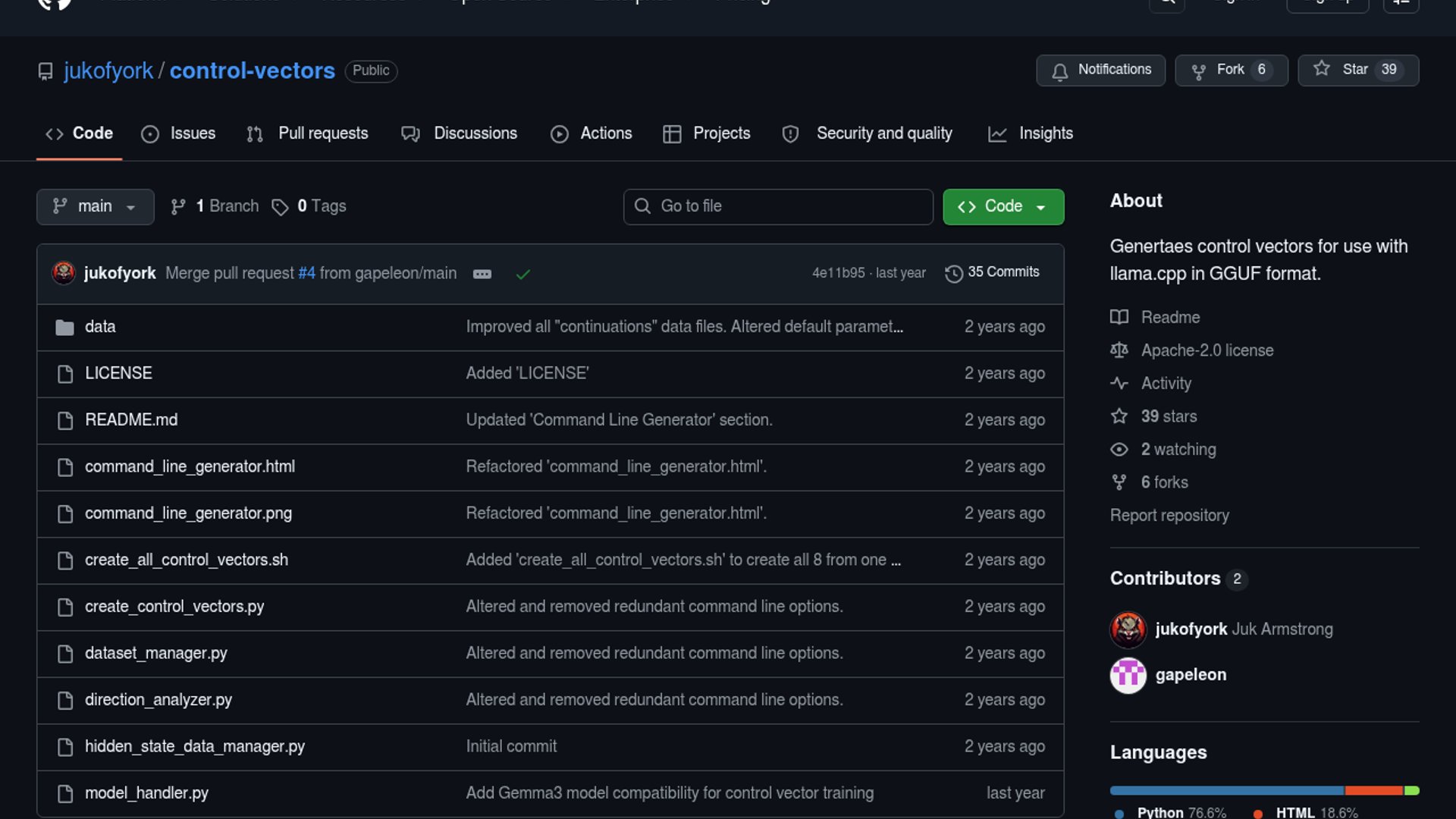This screenshot has width=1456, height=819.
Task: Open the data folder icon
Action: coord(64,328)
